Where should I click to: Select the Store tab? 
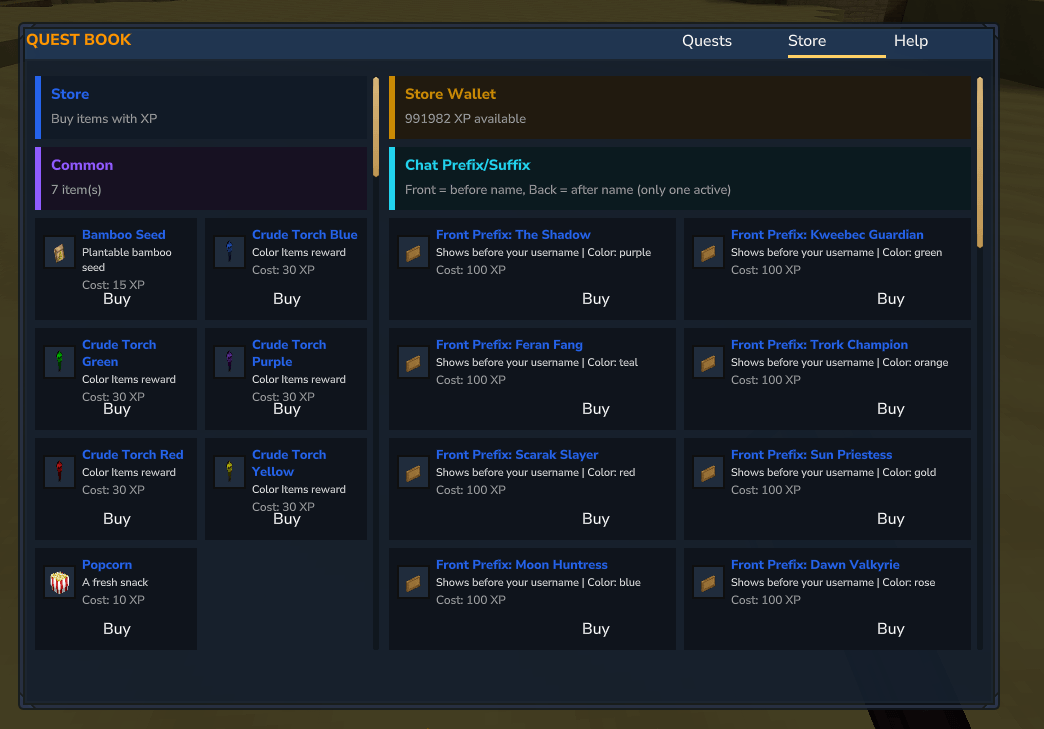pyautogui.click(x=806, y=41)
